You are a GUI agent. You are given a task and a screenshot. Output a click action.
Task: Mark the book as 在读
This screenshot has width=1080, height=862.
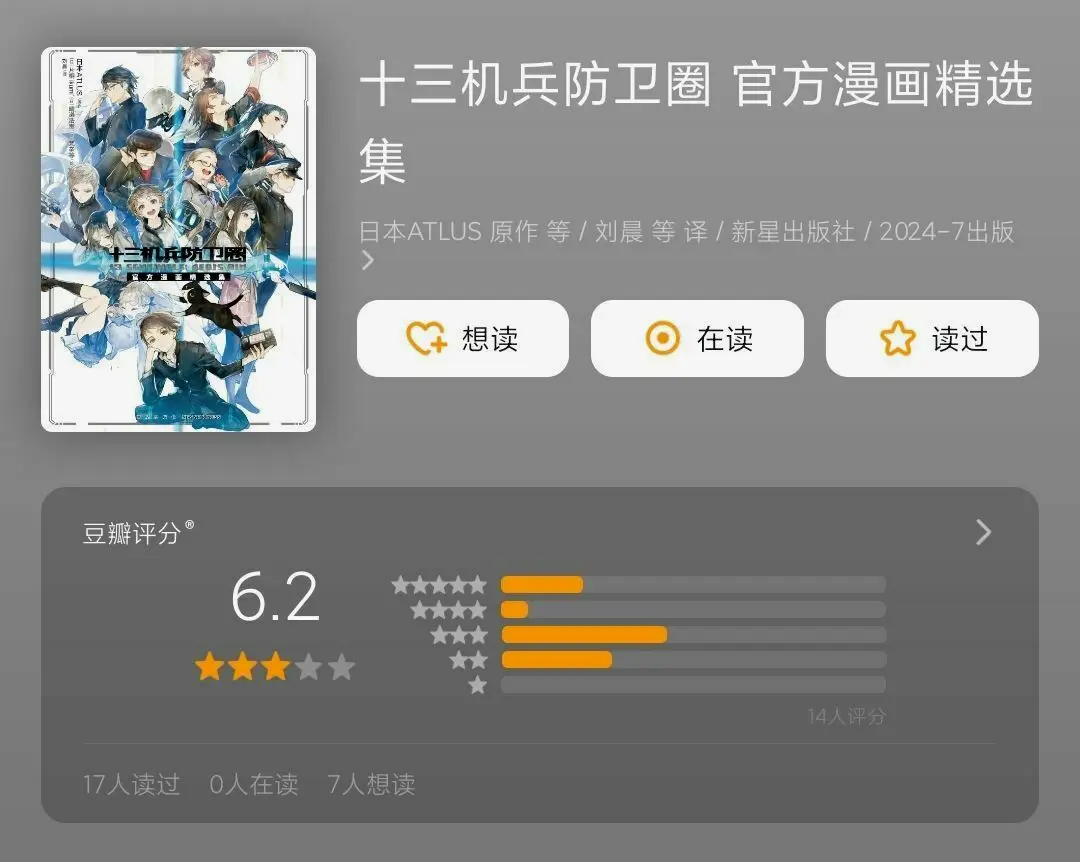coord(697,338)
